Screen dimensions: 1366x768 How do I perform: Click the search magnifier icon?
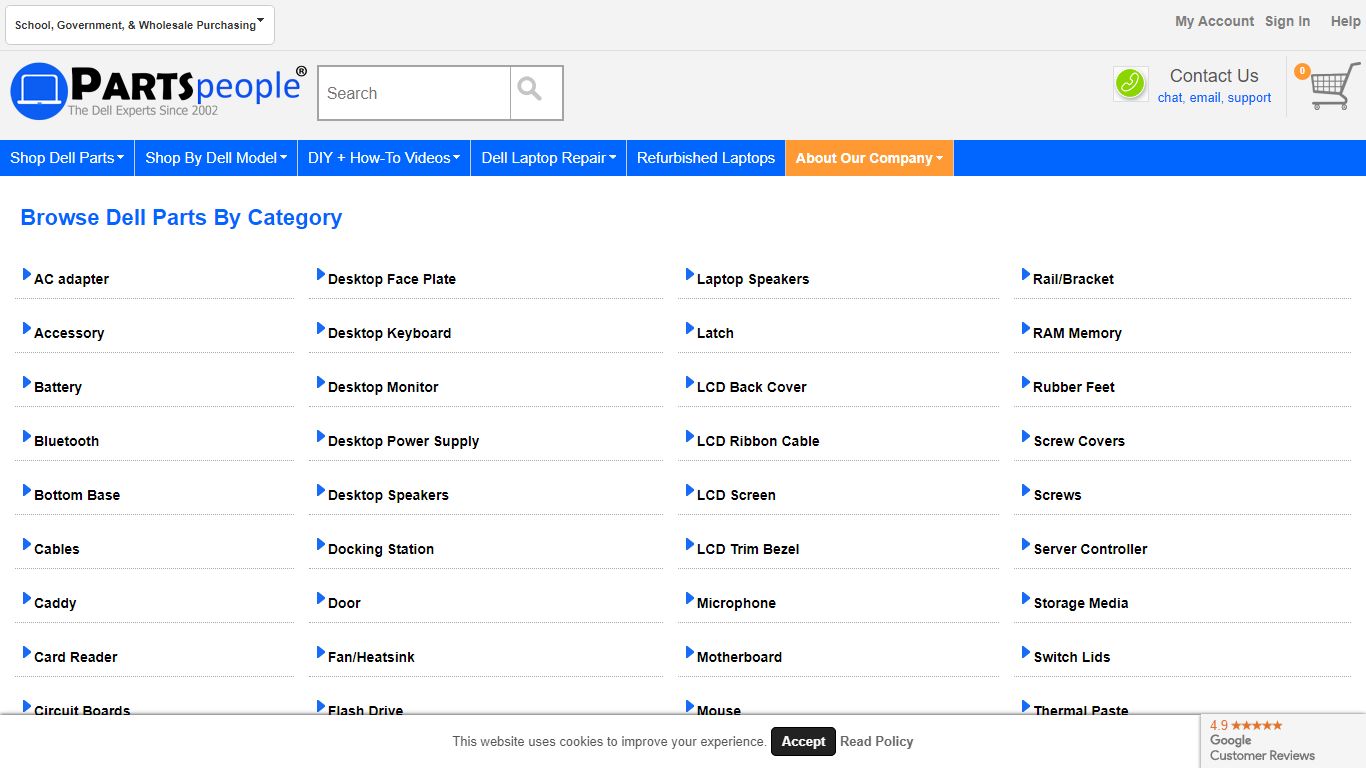[x=530, y=90]
